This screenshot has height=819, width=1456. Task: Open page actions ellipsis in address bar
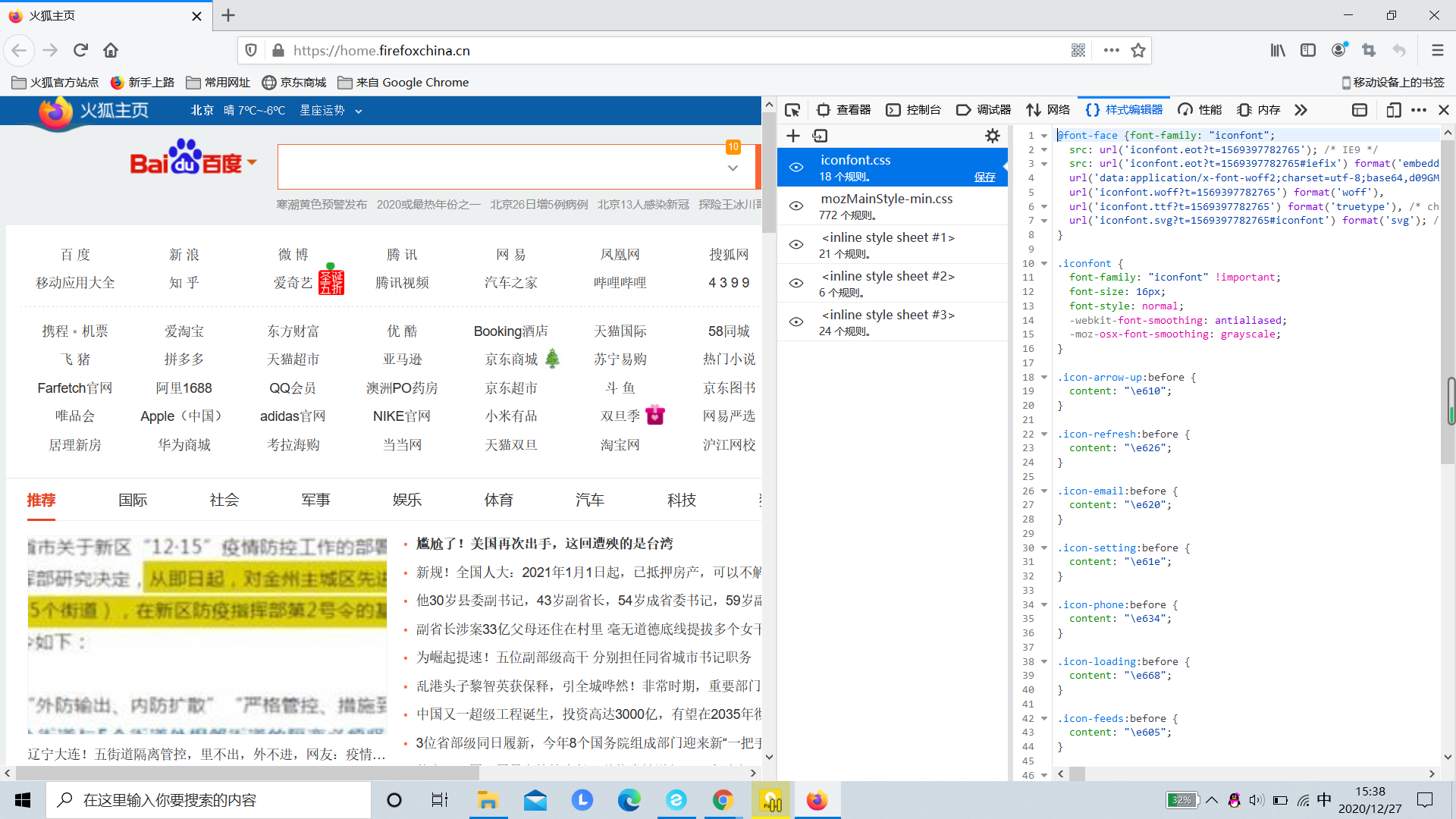[1112, 50]
